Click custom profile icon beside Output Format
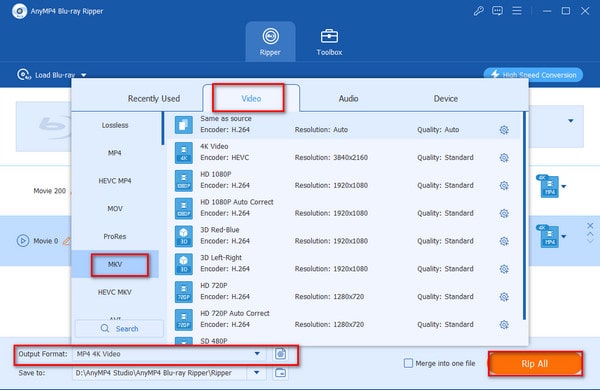 280,354
